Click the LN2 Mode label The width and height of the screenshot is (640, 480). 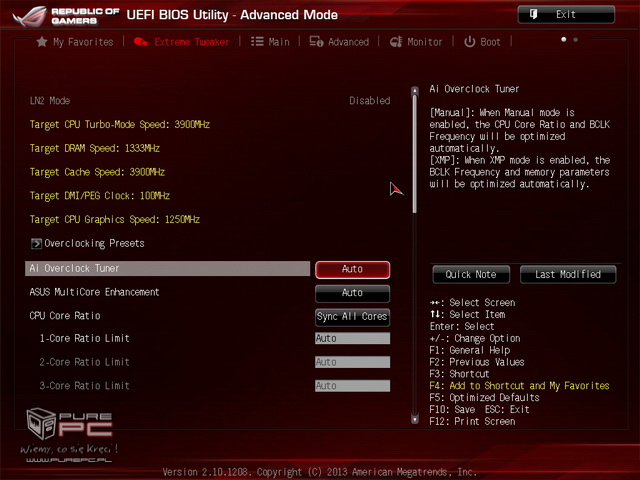pos(50,101)
